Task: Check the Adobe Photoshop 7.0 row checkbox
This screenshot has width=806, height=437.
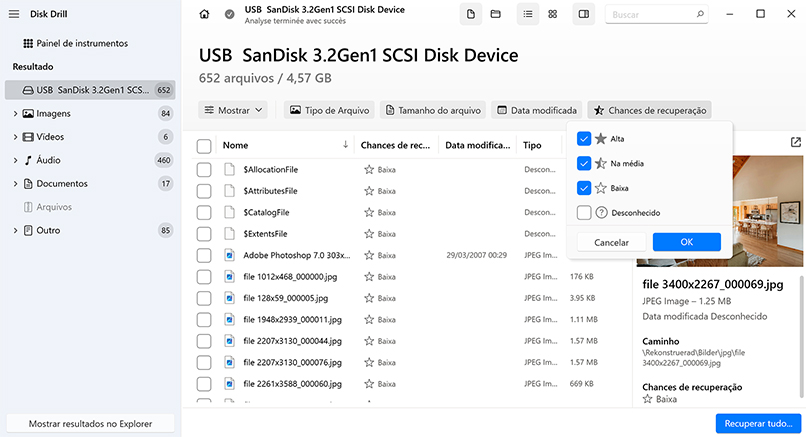Action: 204,256
